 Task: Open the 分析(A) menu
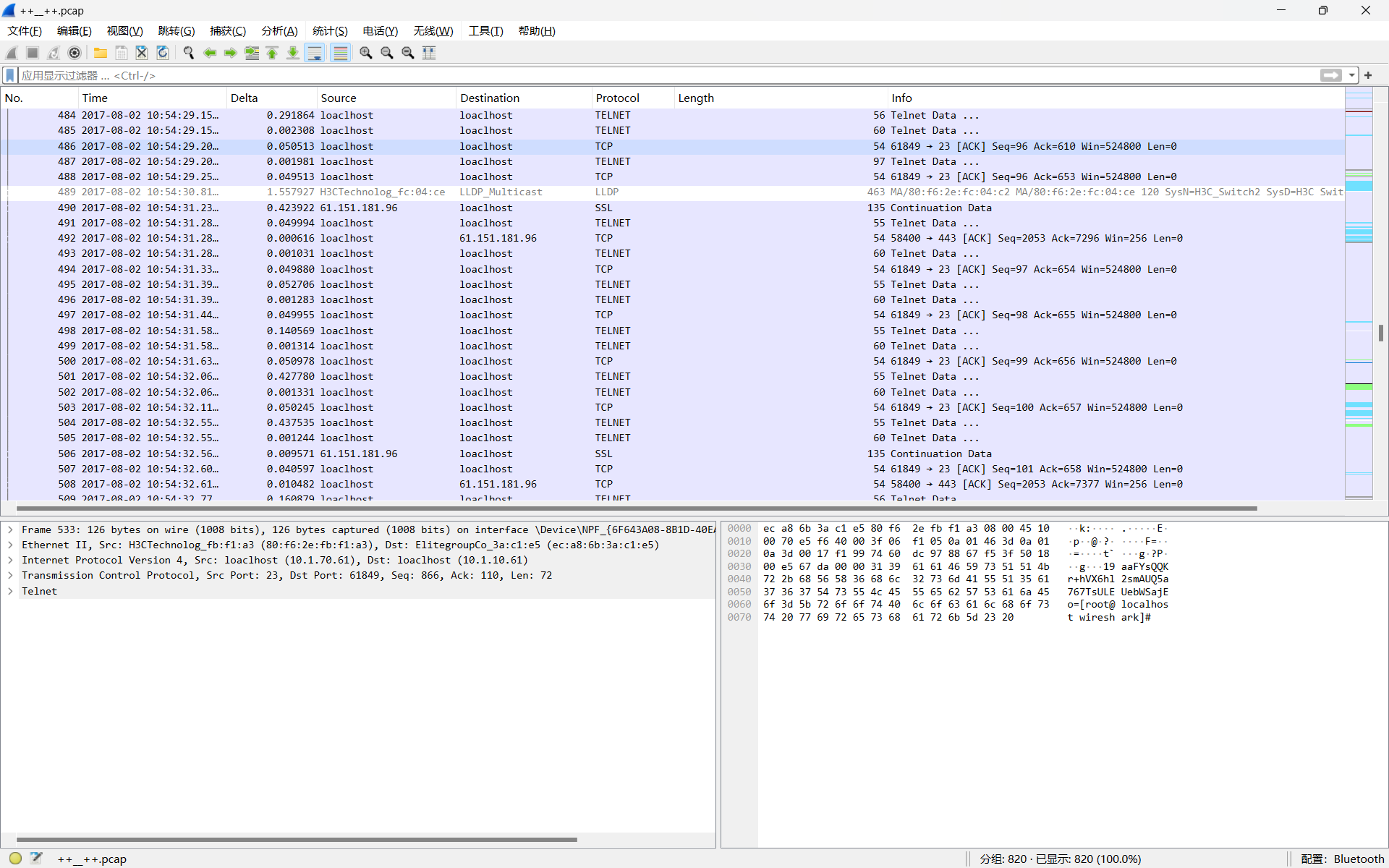279,30
